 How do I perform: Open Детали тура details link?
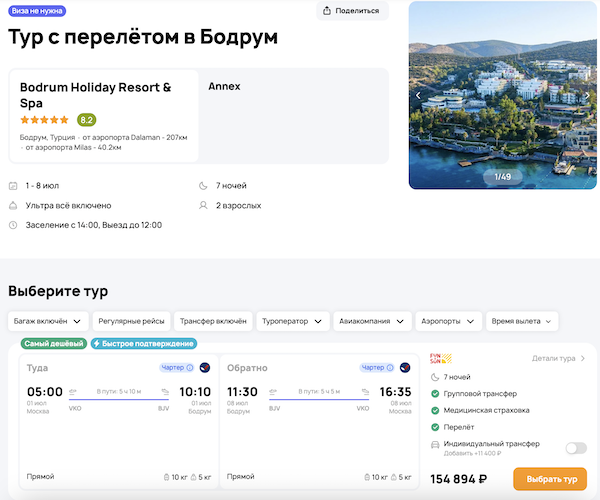[x=558, y=358]
